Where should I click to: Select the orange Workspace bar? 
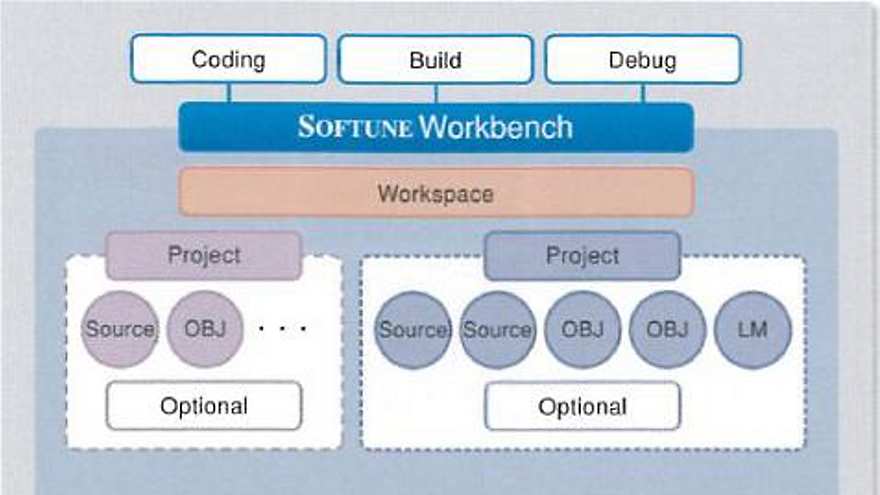pos(435,192)
